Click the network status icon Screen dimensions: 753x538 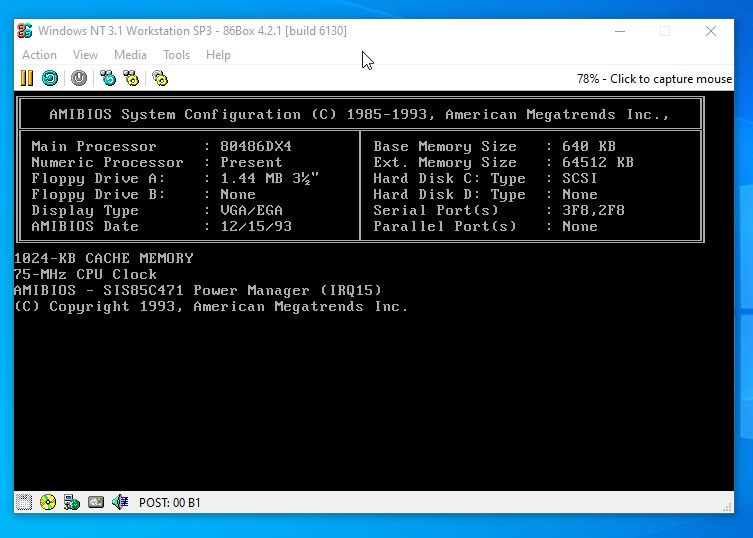point(72,502)
